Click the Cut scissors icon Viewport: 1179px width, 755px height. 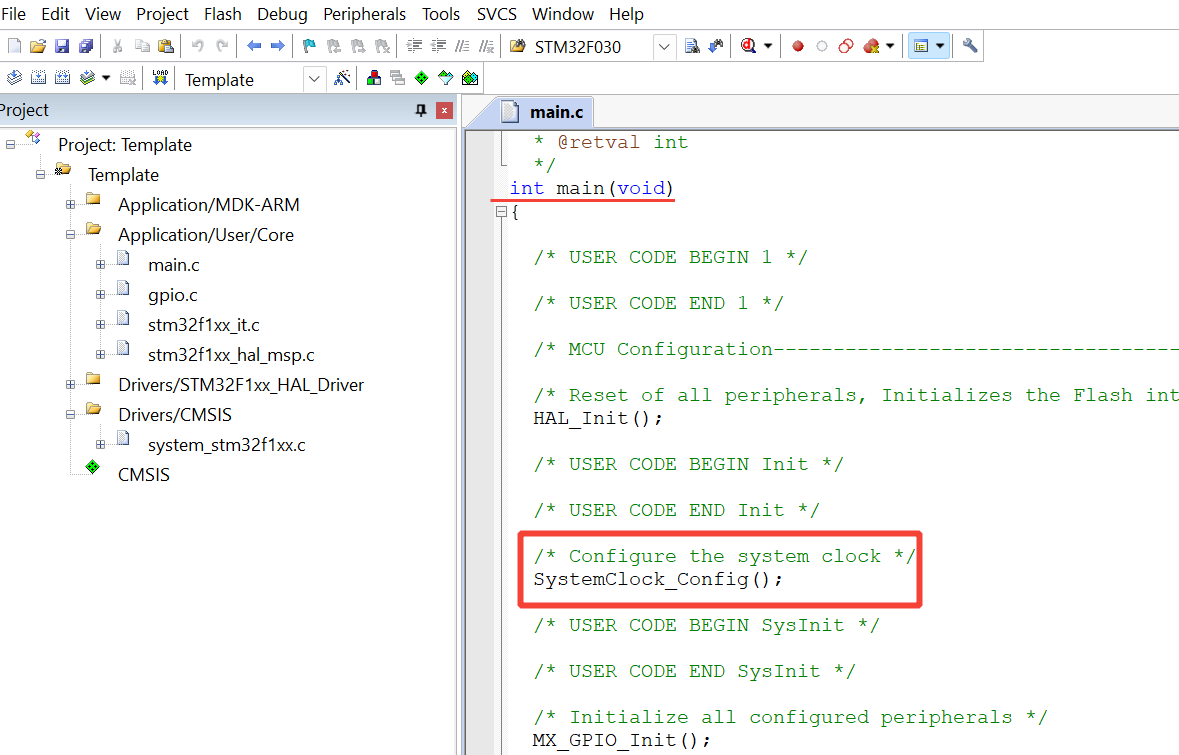117,46
